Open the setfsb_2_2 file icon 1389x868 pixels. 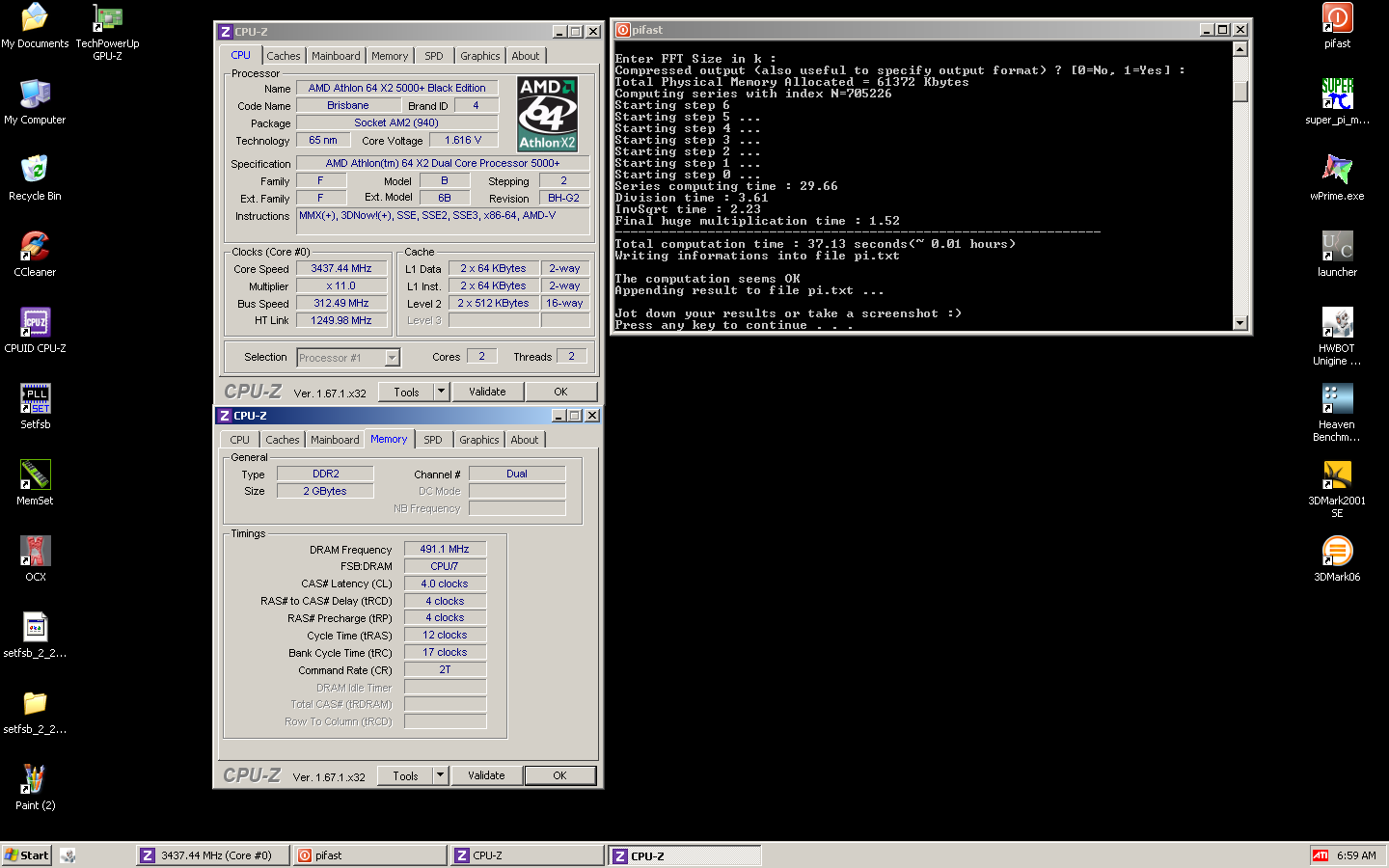[35, 627]
